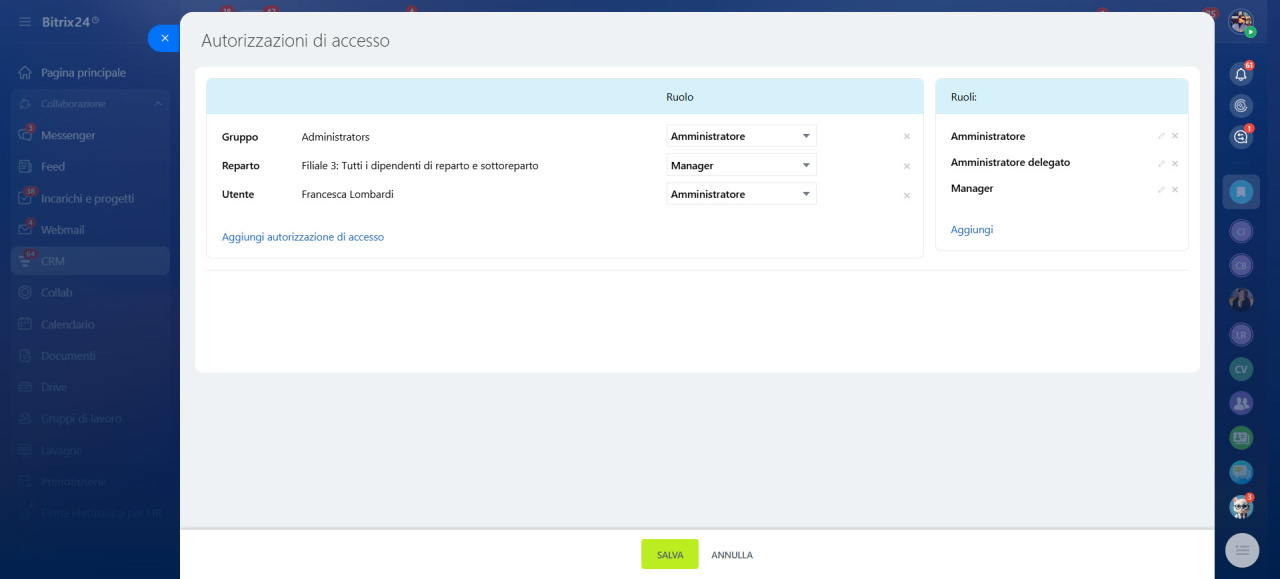Viewport: 1280px width, 579px height.
Task: Close the access permissions slider panel
Action: (165, 38)
